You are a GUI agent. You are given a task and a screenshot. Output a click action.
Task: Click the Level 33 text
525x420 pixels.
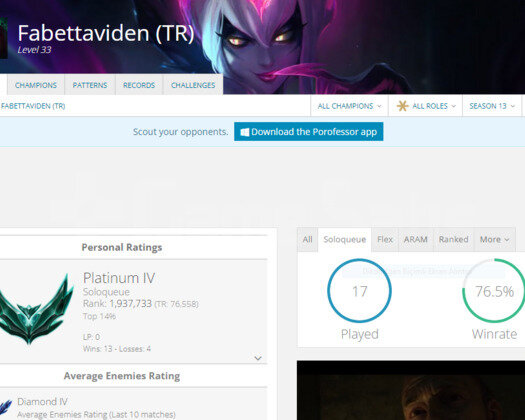pyautogui.click(x=34, y=50)
